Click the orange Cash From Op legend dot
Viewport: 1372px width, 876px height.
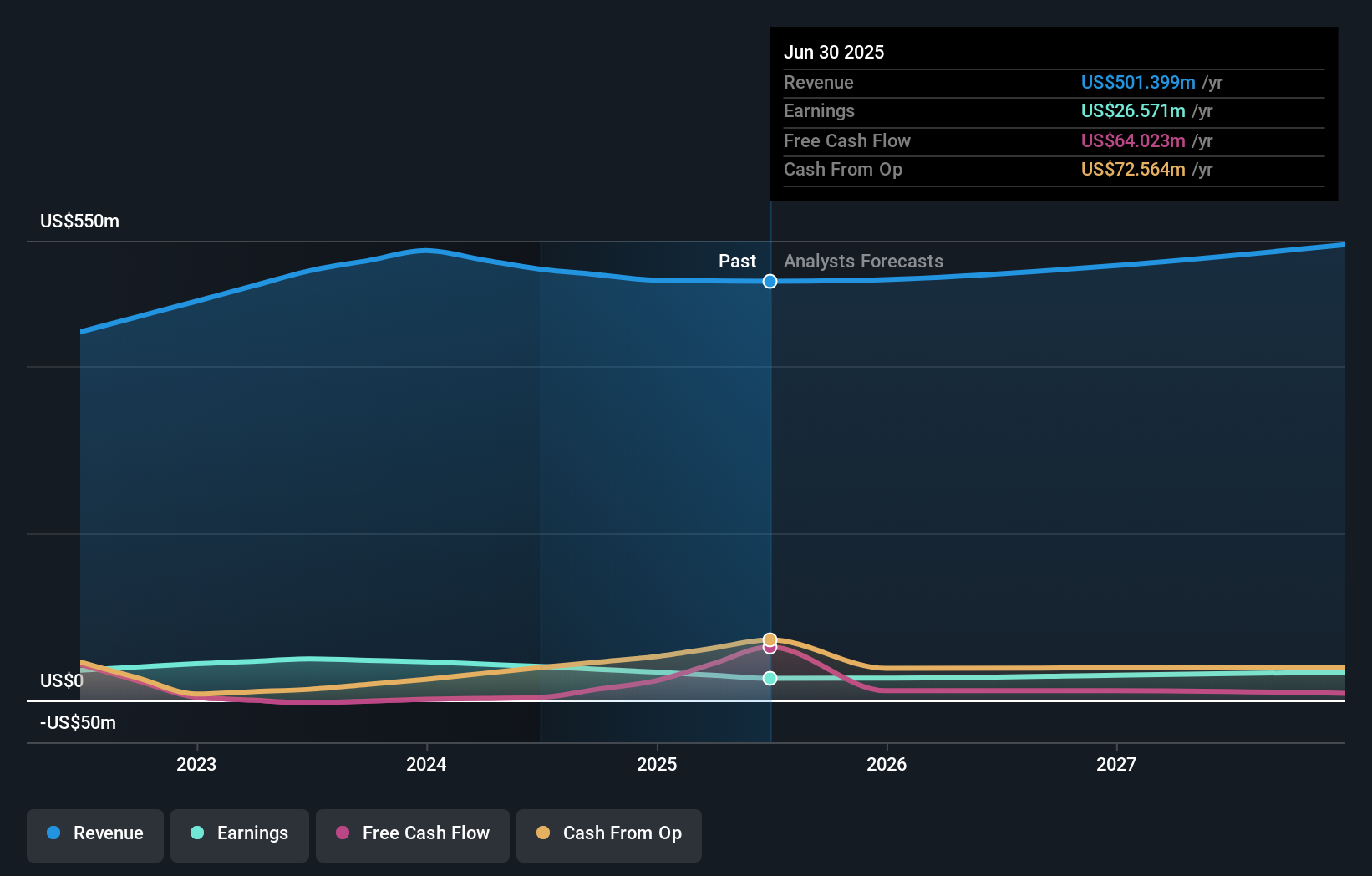[x=543, y=833]
